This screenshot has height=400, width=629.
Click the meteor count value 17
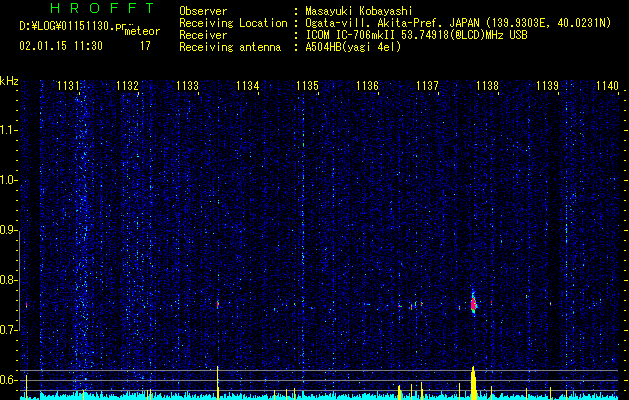pyautogui.click(x=145, y=46)
